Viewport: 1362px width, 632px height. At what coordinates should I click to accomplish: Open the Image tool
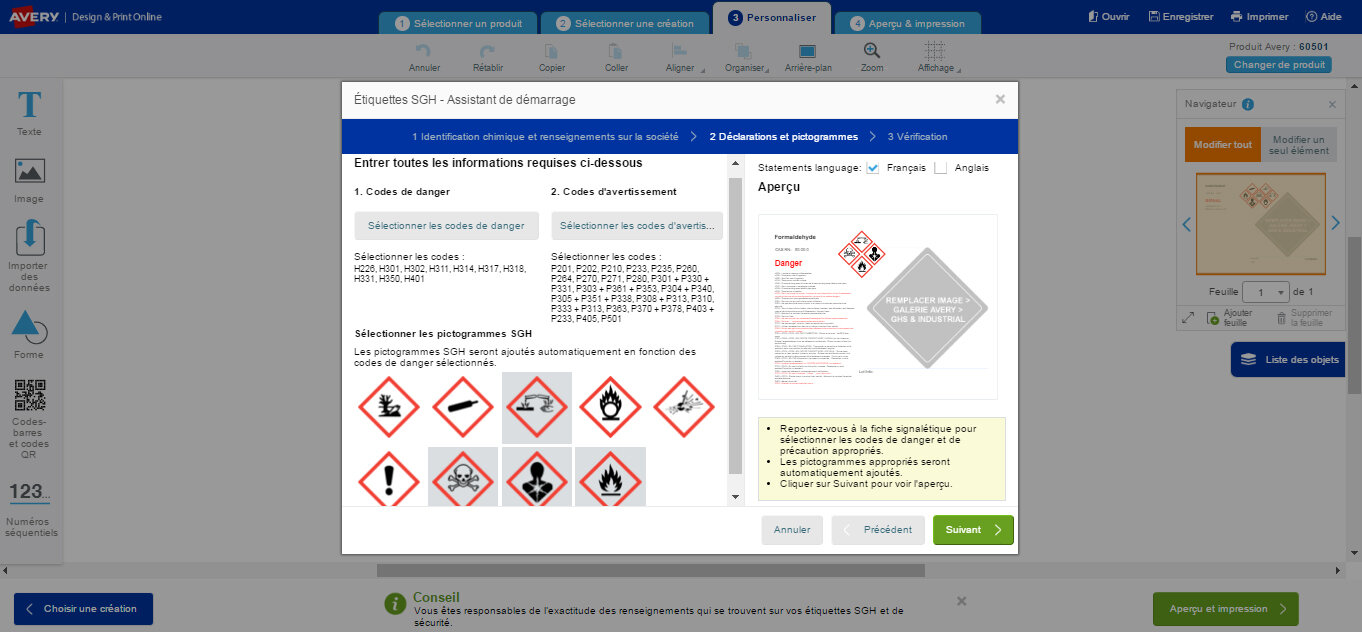pos(30,180)
